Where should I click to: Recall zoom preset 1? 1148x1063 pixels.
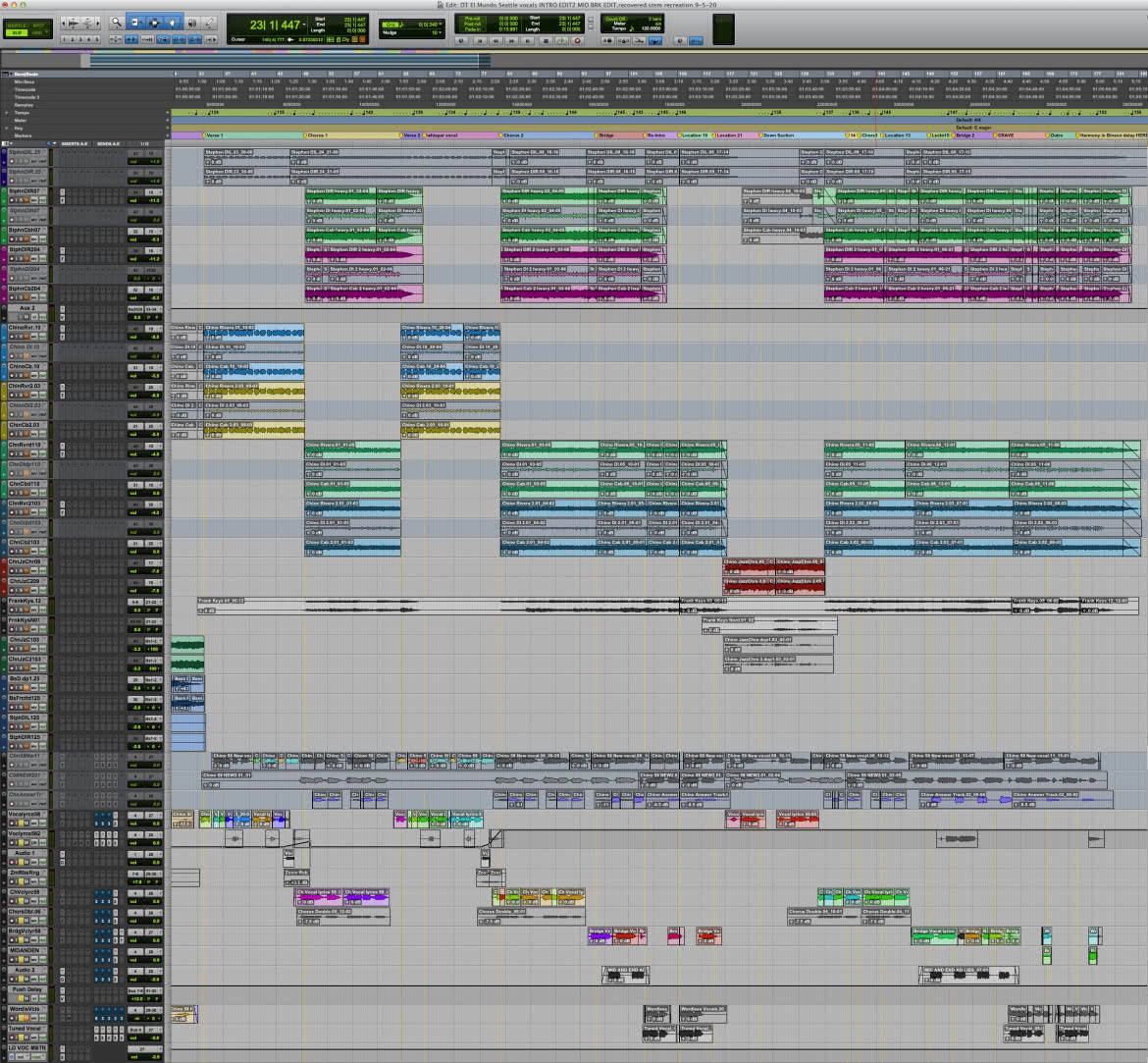point(65,39)
